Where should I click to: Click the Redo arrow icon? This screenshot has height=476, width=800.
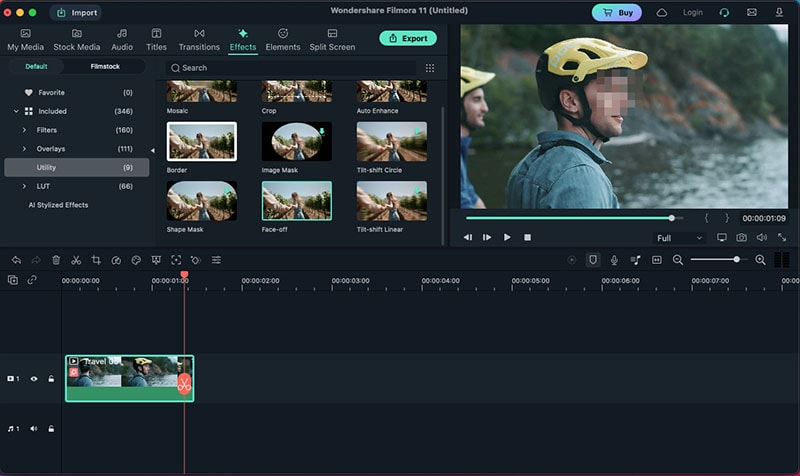point(36,260)
